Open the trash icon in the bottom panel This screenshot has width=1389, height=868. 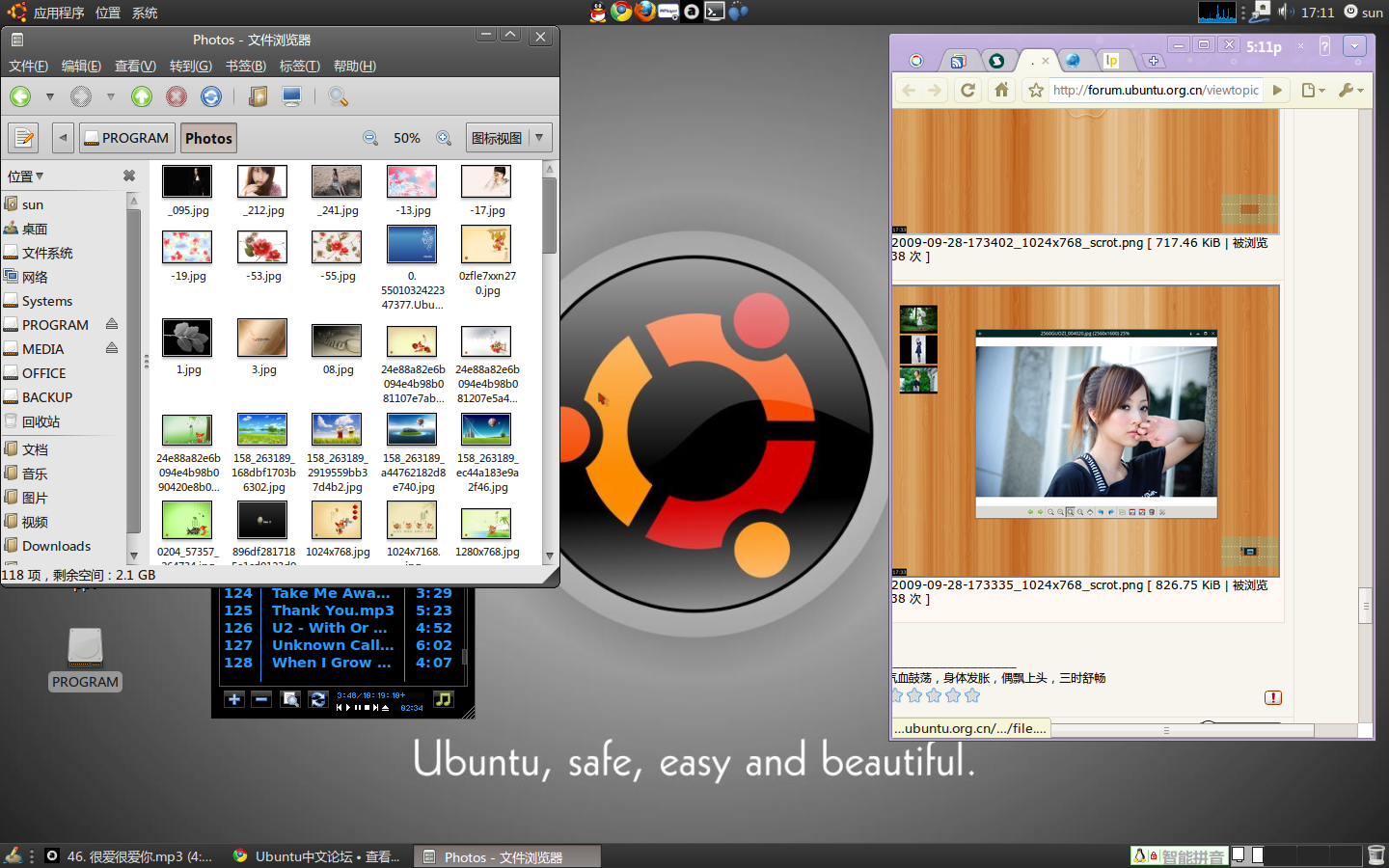click(x=1376, y=855)
